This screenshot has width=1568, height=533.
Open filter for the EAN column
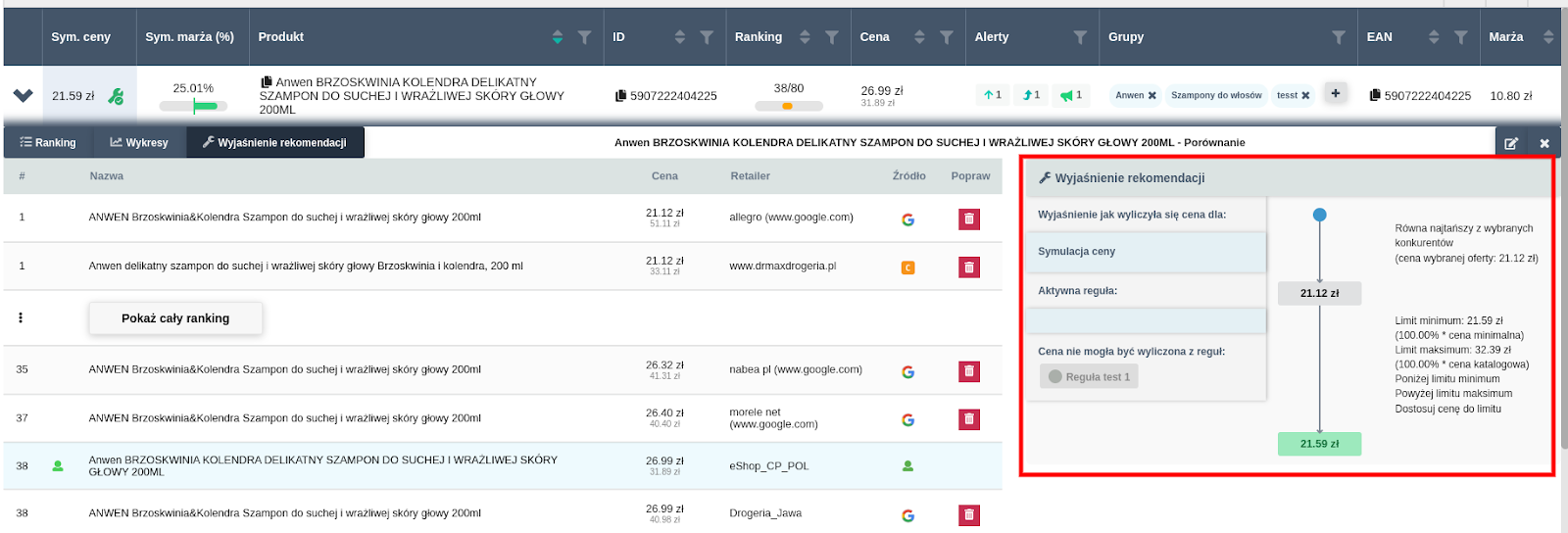(x=1461, y=37)
